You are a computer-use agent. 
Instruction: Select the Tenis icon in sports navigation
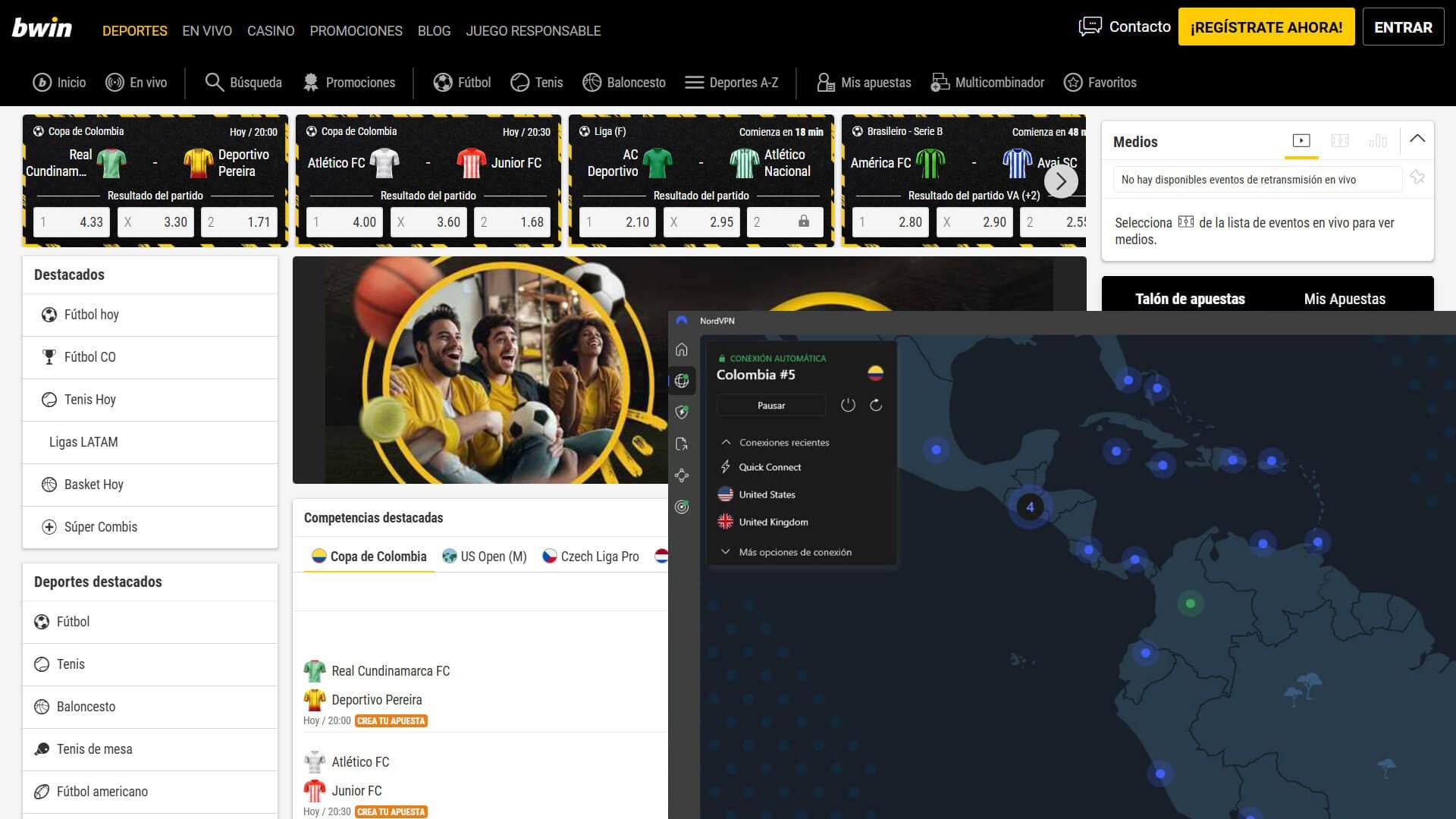click(520, 82)
